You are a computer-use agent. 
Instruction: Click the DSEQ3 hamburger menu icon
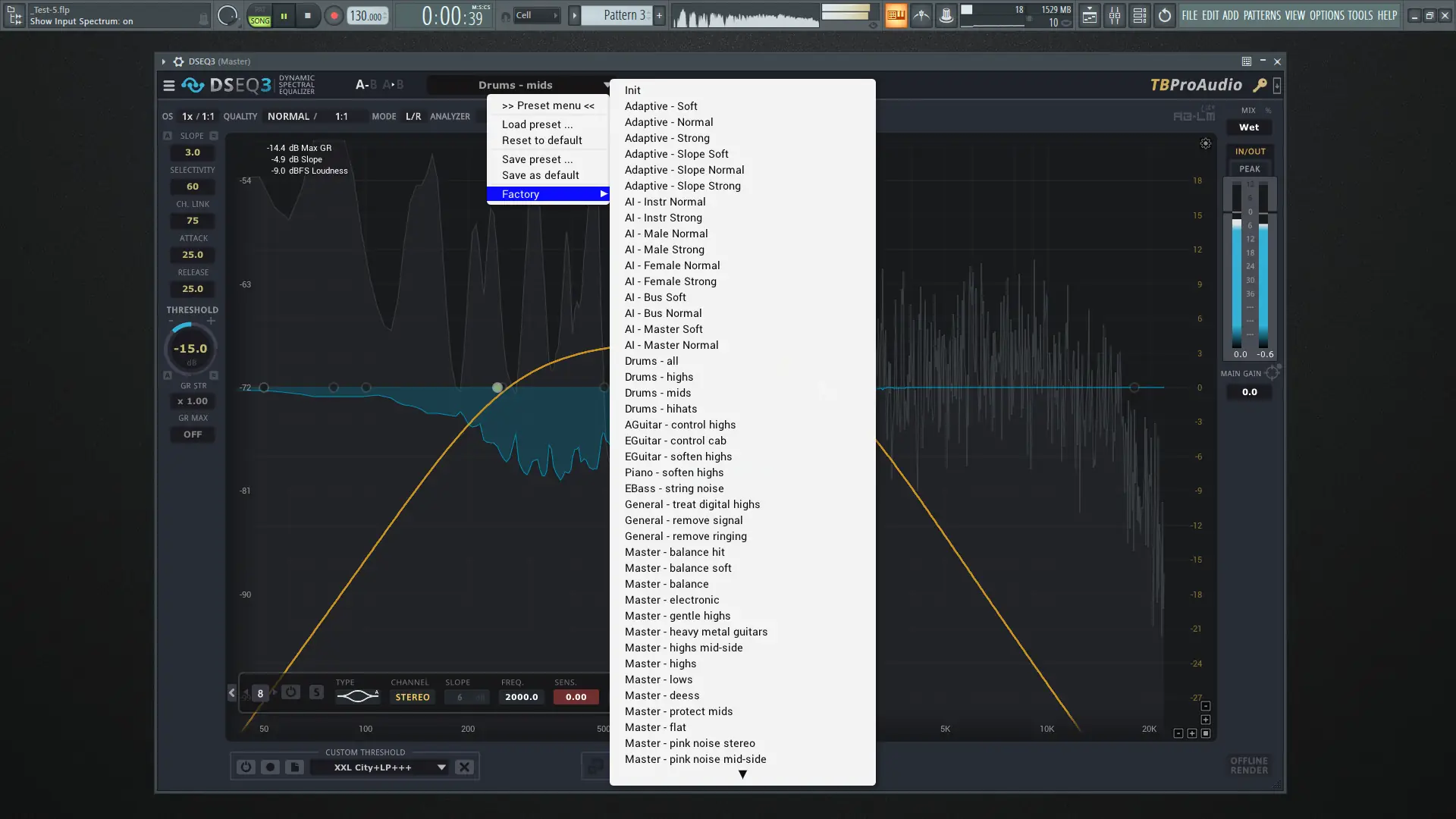click(x=168, y=86)
